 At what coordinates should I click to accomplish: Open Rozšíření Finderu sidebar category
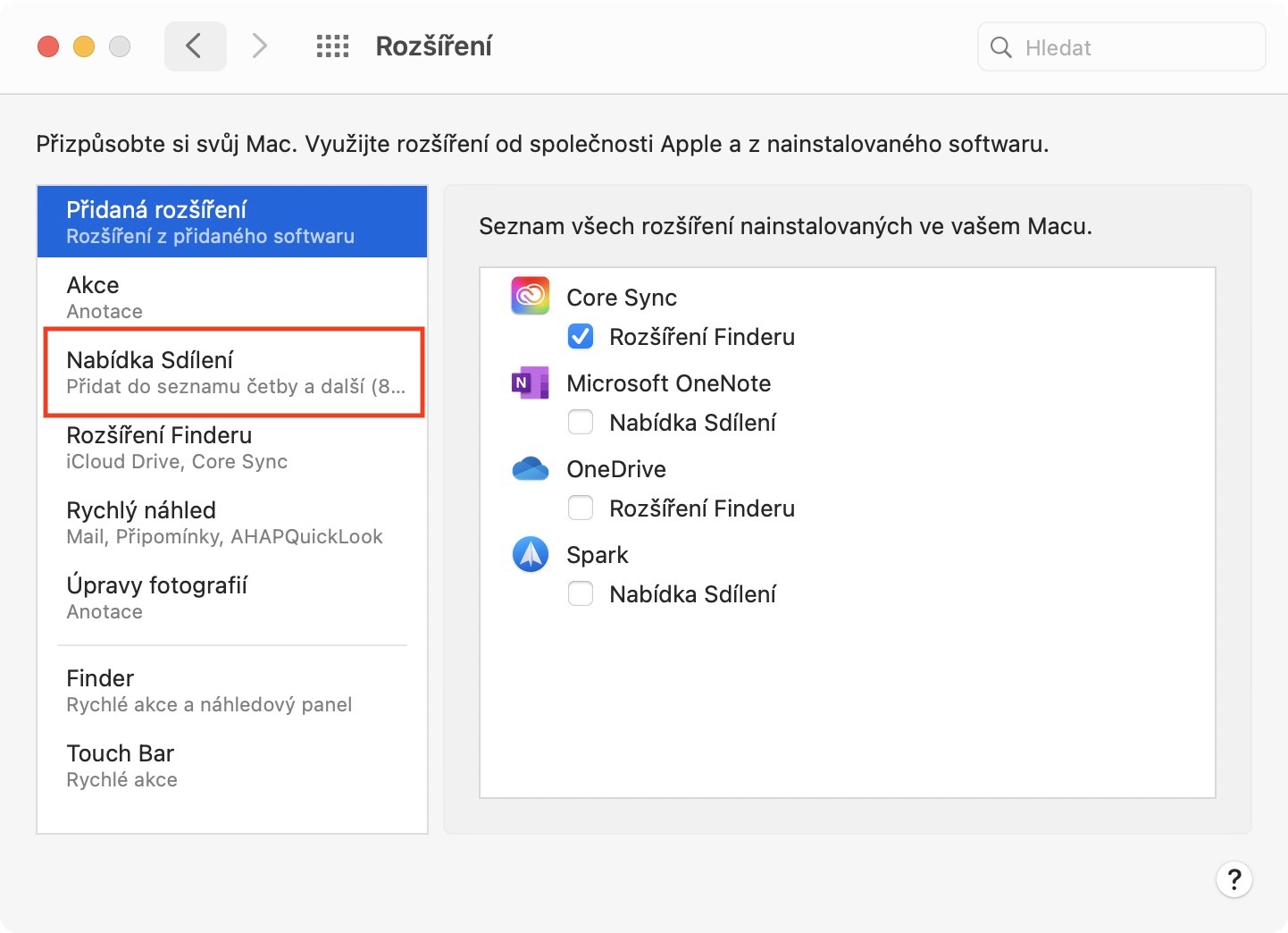[232, 447]
